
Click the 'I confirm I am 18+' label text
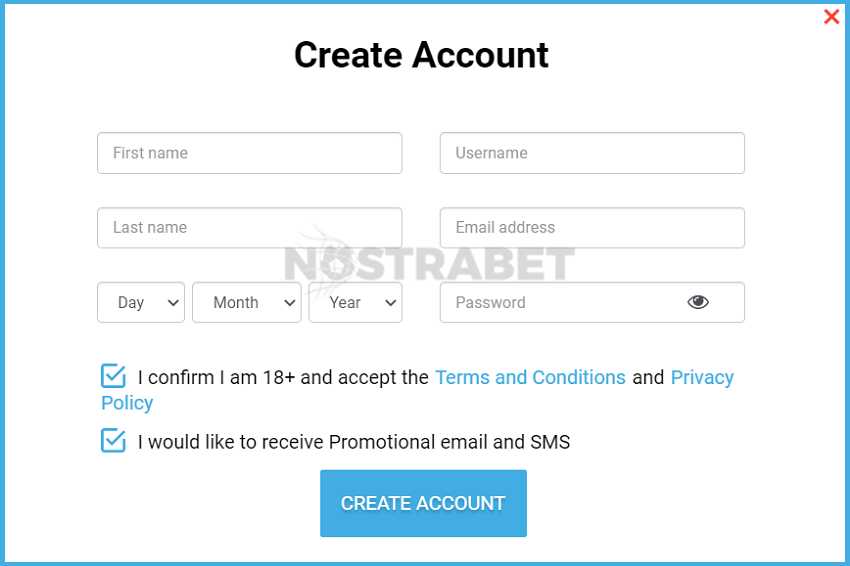pyautogui.click(x=215, y=377)
